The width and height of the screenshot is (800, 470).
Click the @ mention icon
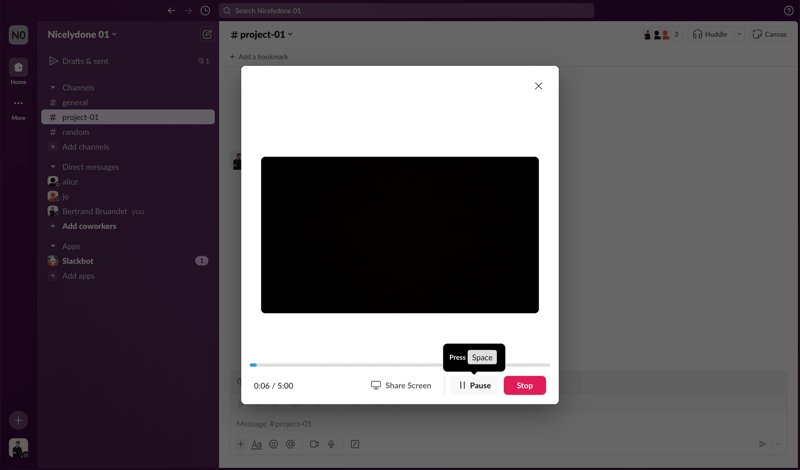tap(290, 444)
